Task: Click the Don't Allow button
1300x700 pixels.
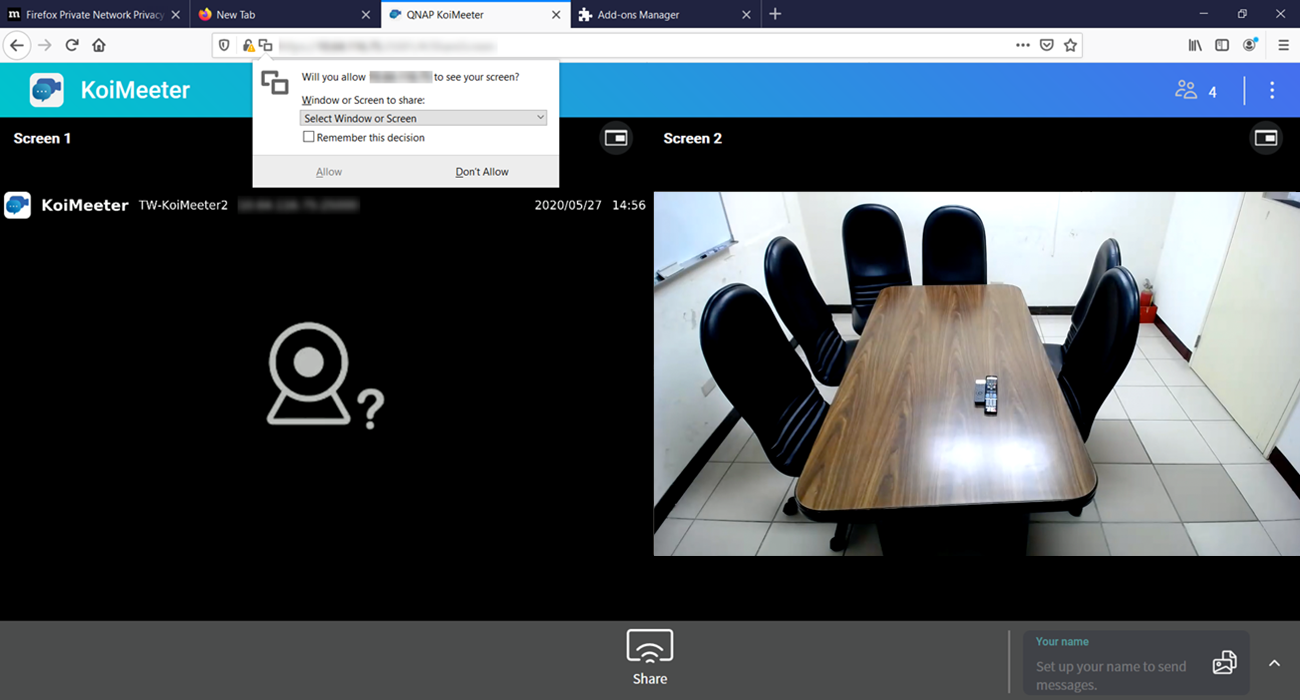Action: [482, 172]
